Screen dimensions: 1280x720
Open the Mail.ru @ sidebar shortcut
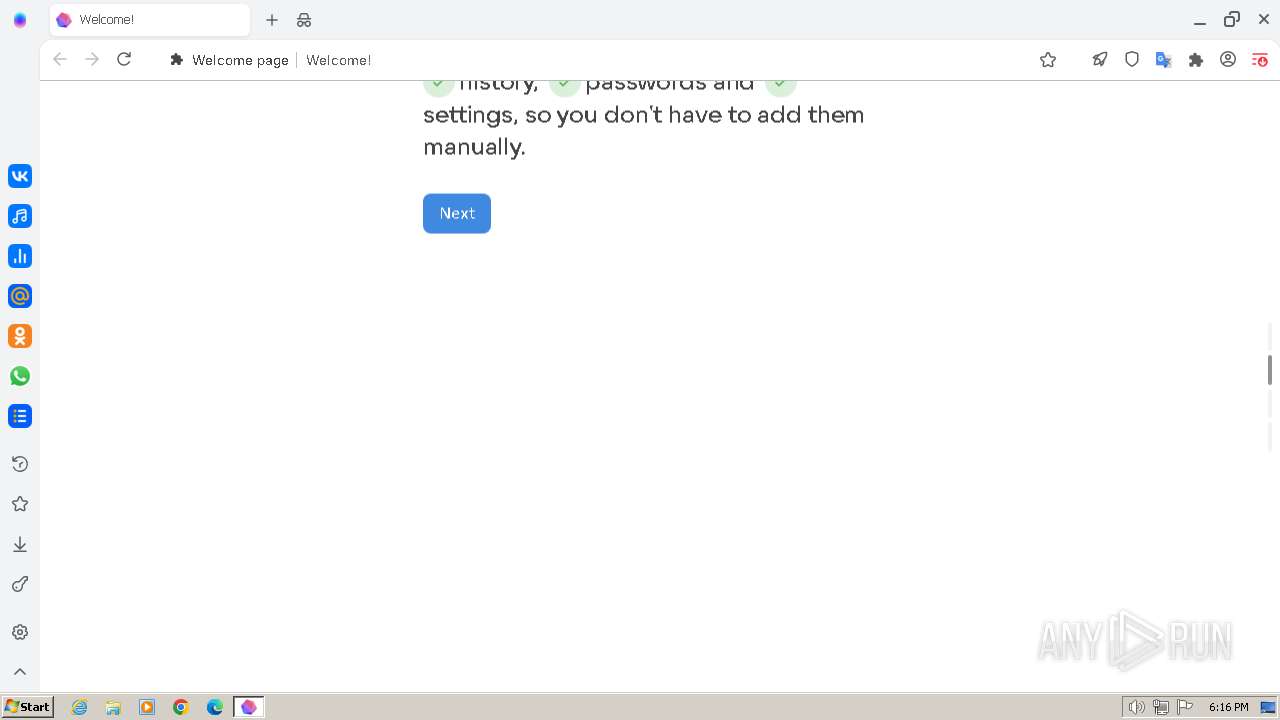[20, 296]
